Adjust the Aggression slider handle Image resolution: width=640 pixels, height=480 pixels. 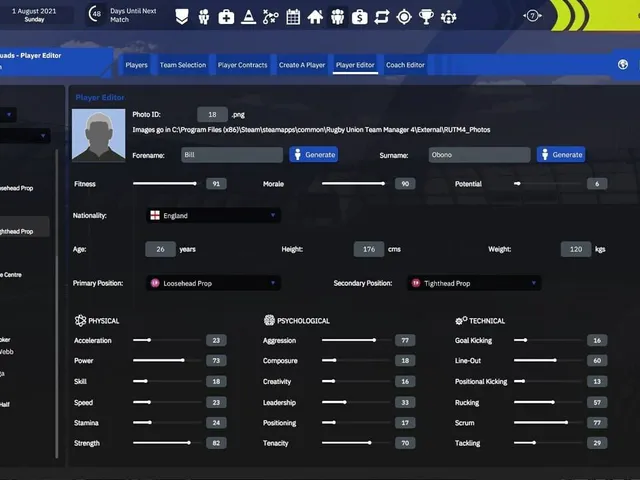pyautogui.click(x=374, y=340)
